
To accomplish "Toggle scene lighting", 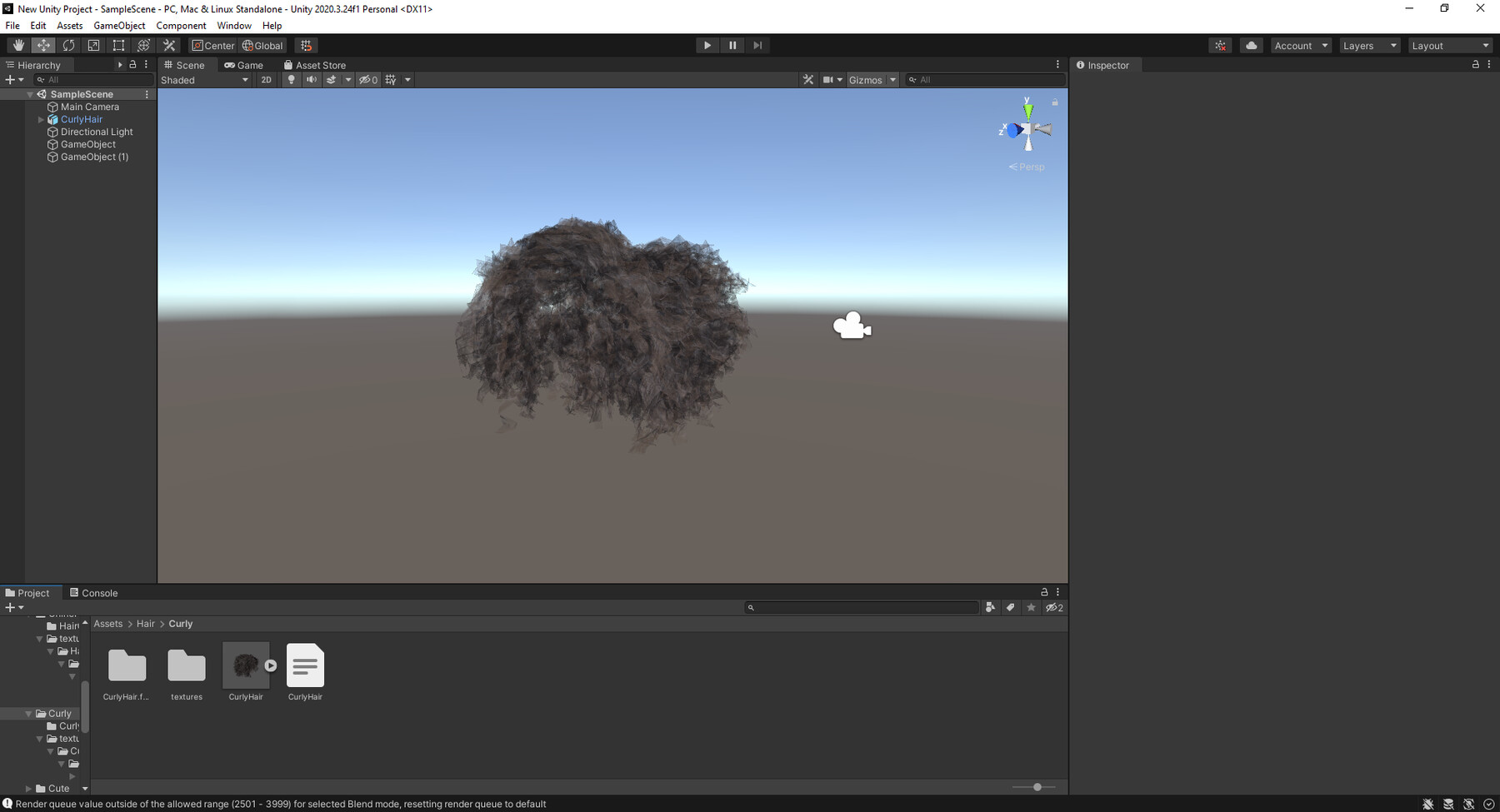I will pos(291,80).
